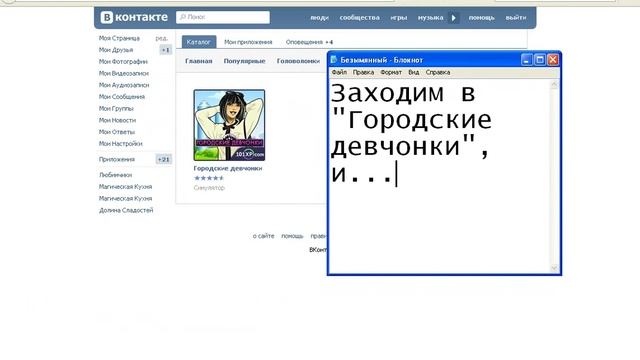Click the Notepad scrollbar down arrow
640x360 pixels.
554,268
